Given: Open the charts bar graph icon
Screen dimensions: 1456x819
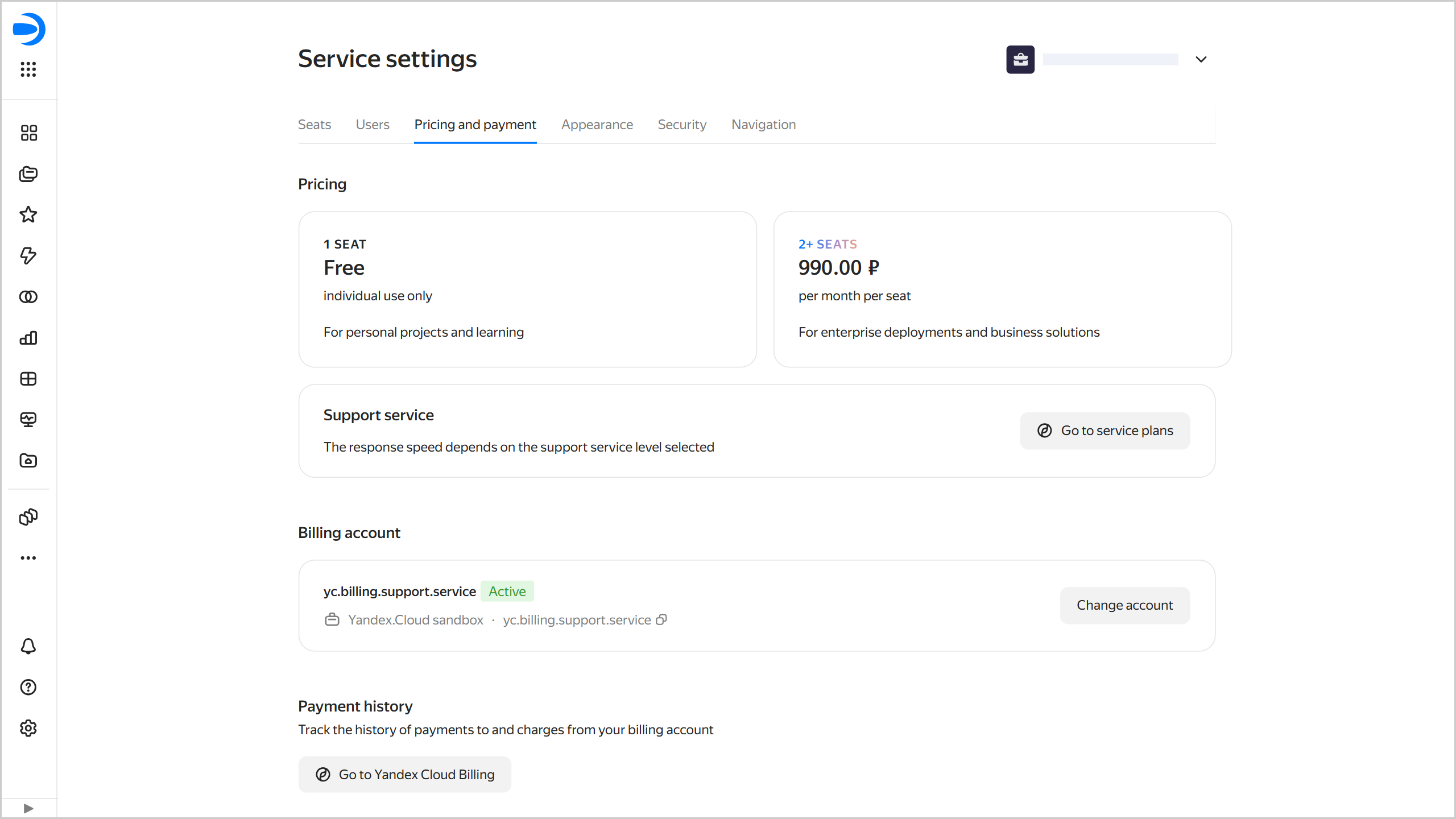Looking at the screenshot, I should tap(28, 338).
